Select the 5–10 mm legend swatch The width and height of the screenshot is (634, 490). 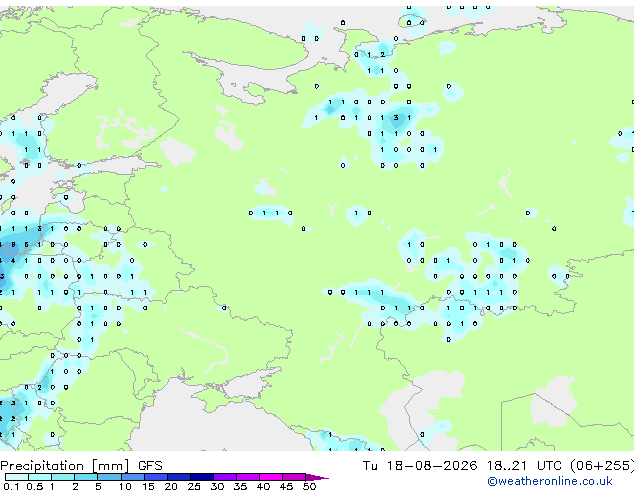pos(109,477)
